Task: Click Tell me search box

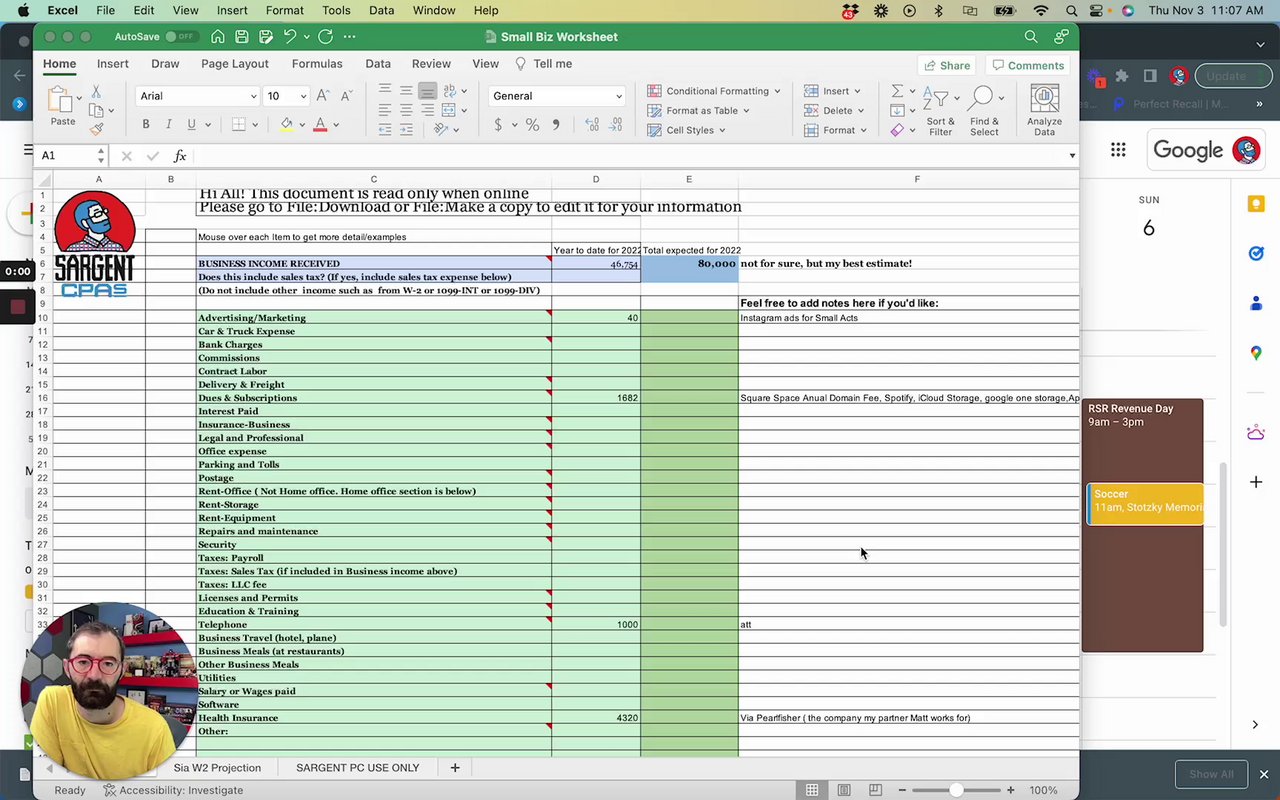Action: pos(543,64)
